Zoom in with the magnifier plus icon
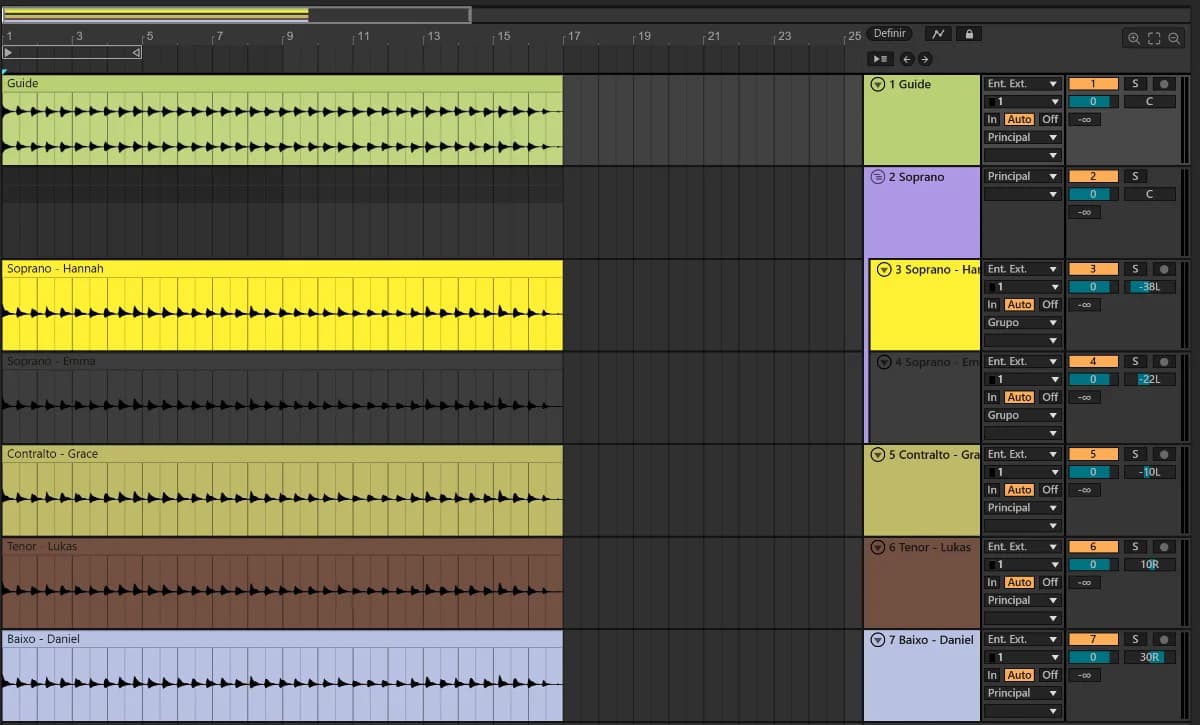Screen dimensions: 1200x725 (x=1134, y=38)
